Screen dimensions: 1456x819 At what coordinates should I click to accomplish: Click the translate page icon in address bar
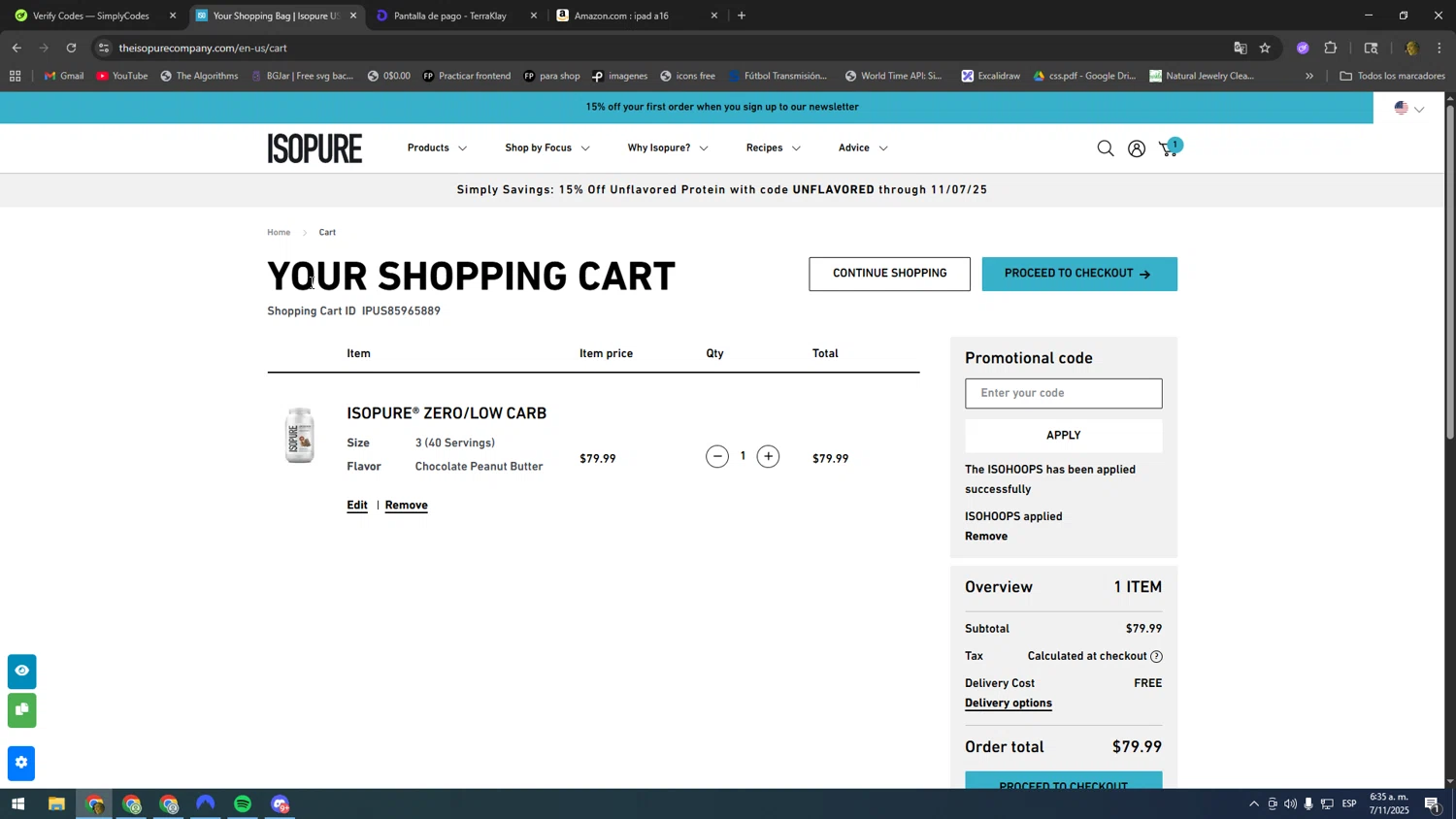[1240, 48]
